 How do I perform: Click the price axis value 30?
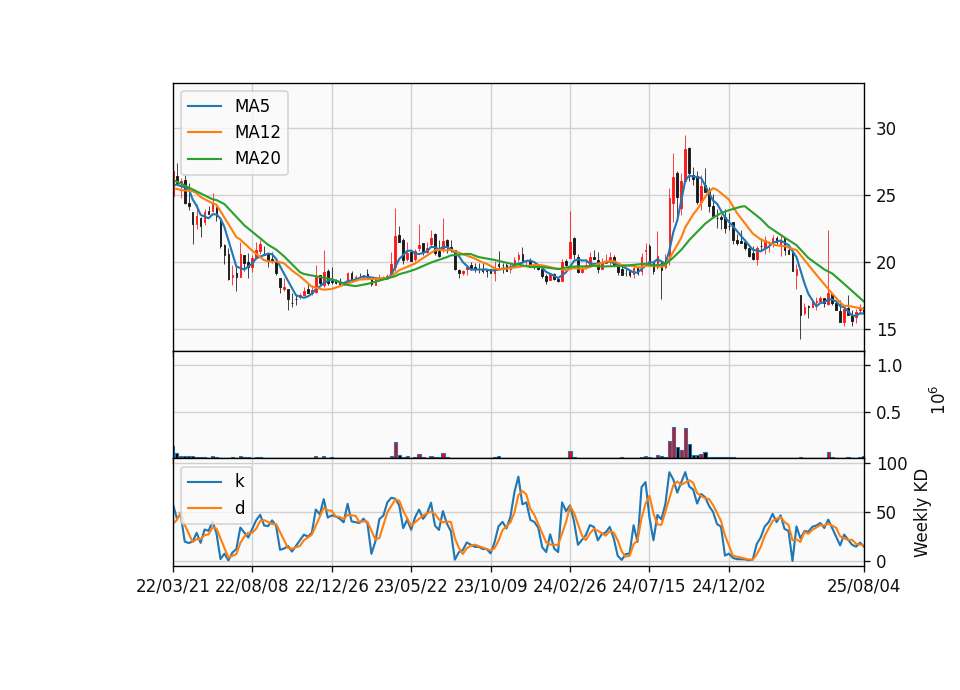point(886,129)
